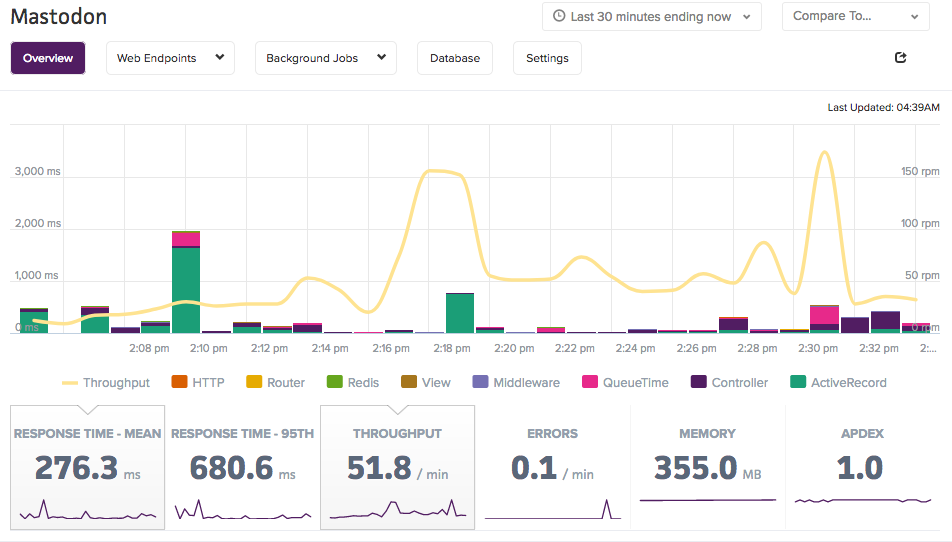This screenshot has height=542, width=952.
Task: Toggle View series in chart legend
Action: point(426,382)
